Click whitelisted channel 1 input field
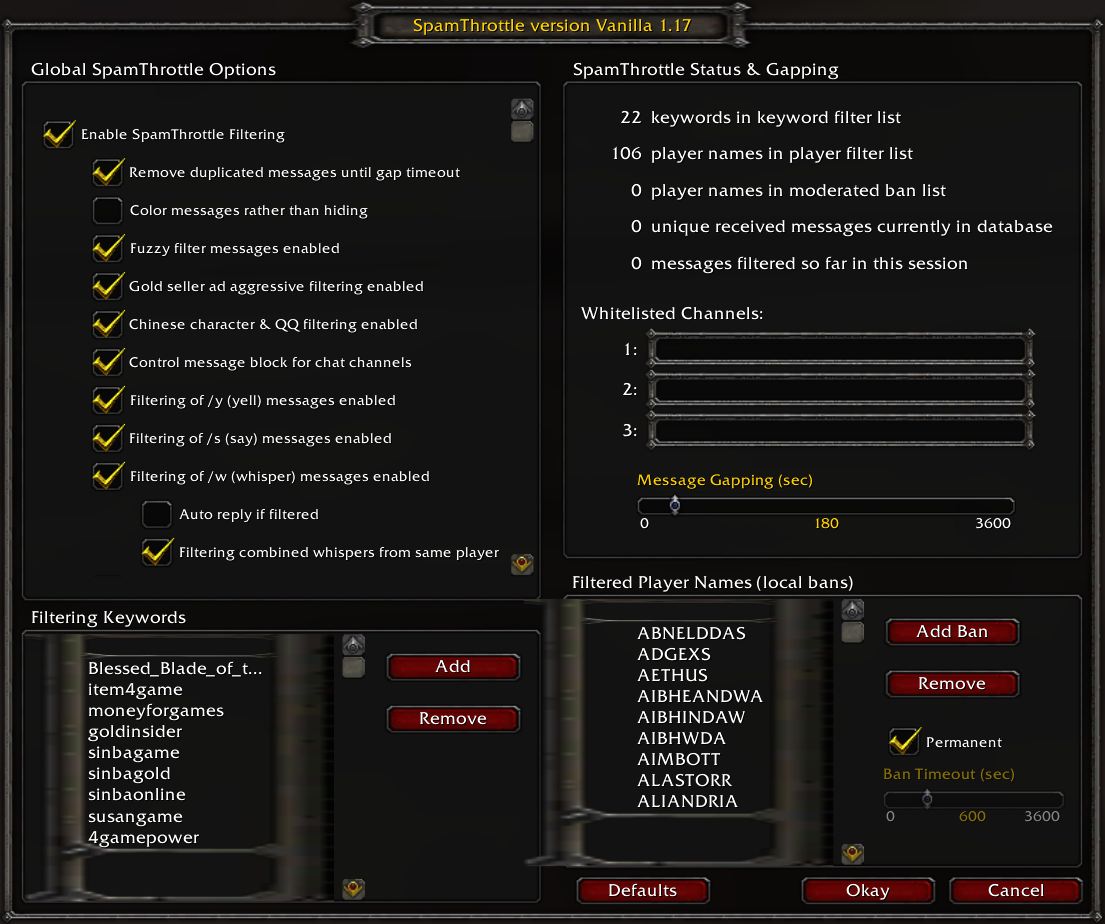This screenshot has width=1105, height=924. 840,350
